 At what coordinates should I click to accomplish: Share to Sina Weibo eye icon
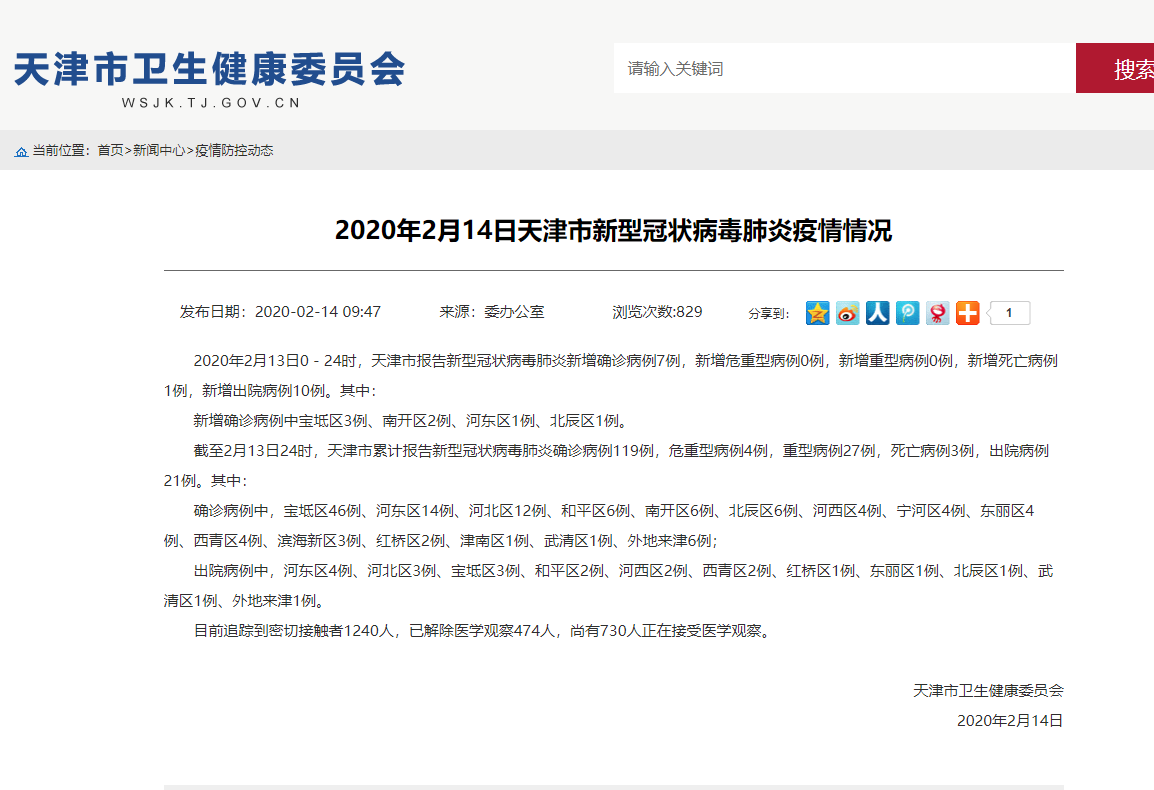848,313
